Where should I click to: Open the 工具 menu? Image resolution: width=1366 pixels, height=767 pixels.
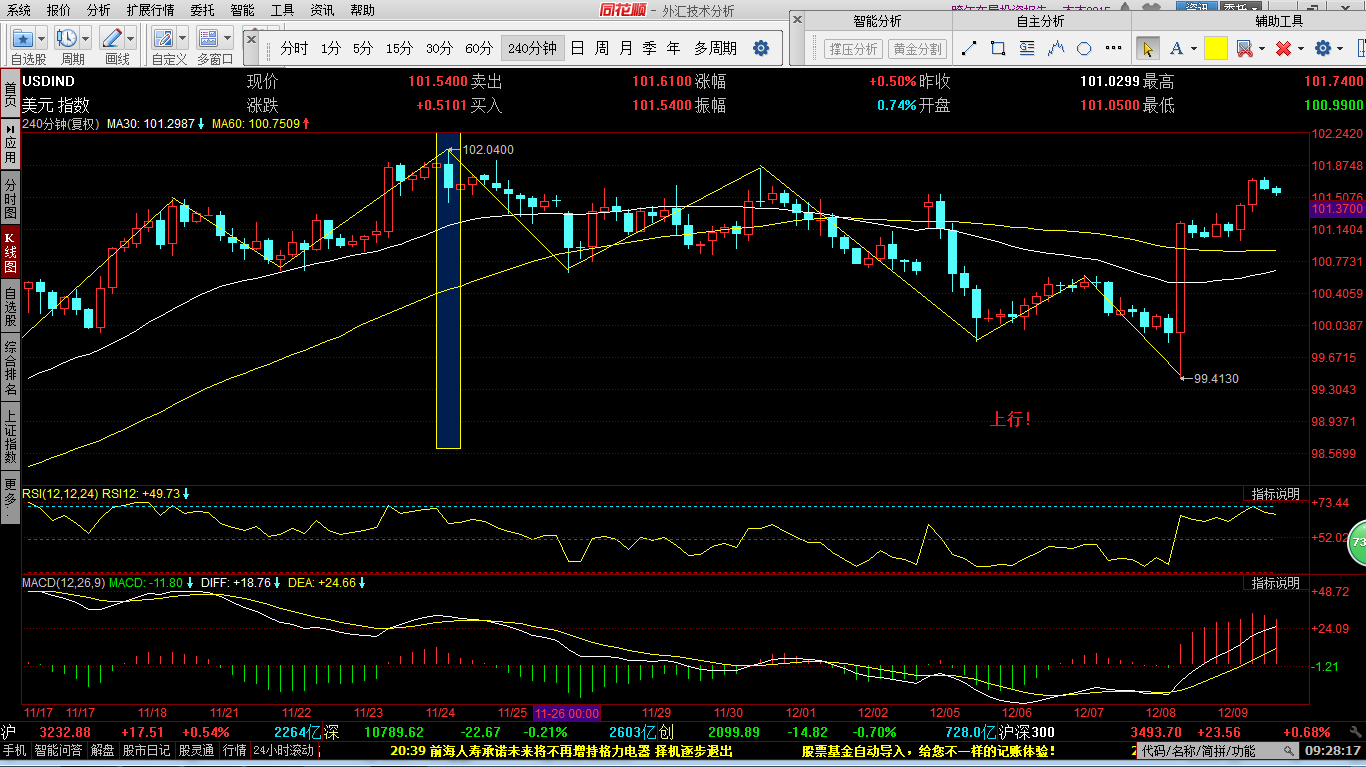click(x=282, y=10)
